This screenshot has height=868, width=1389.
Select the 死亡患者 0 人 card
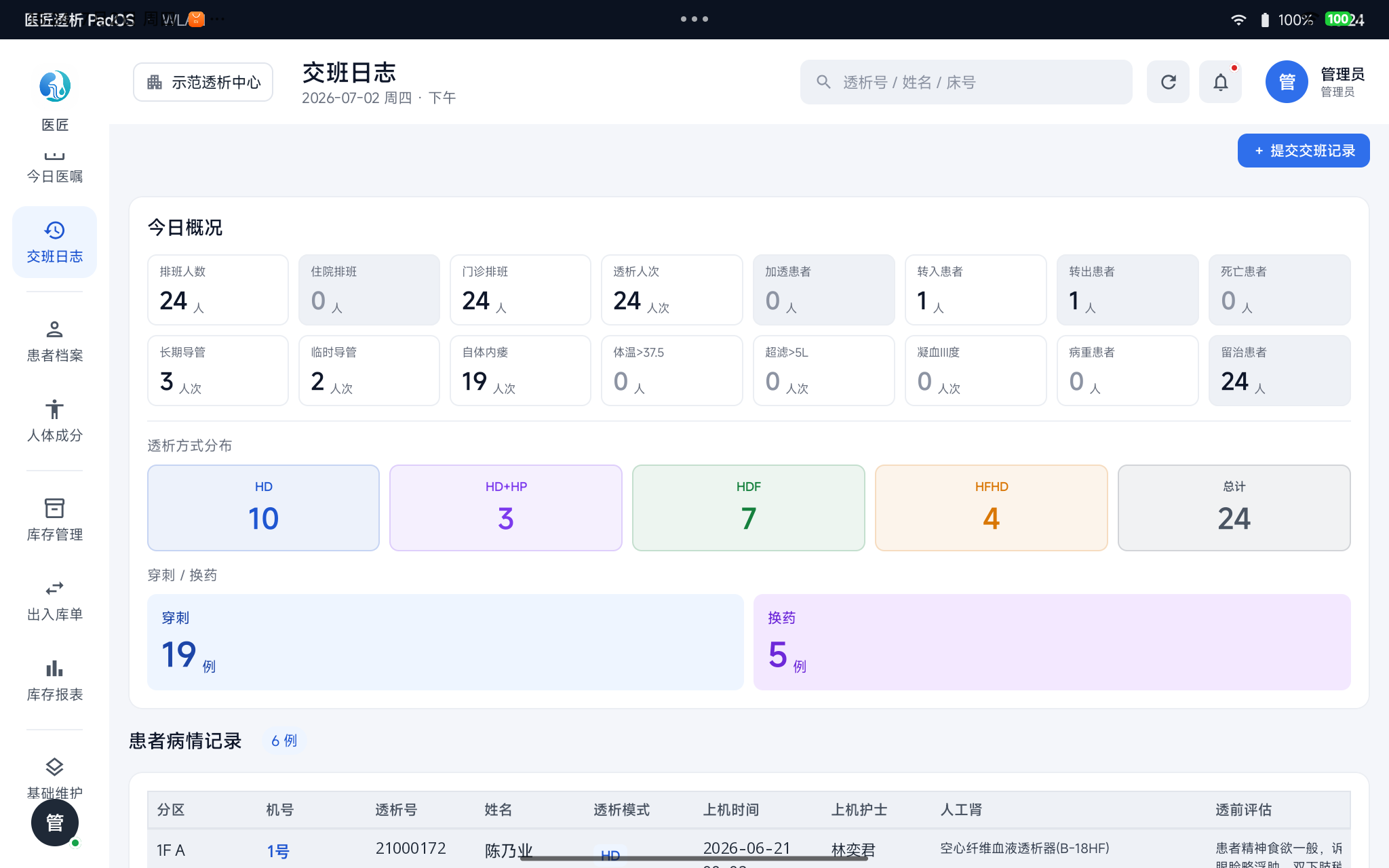(x=1279, y=290)
